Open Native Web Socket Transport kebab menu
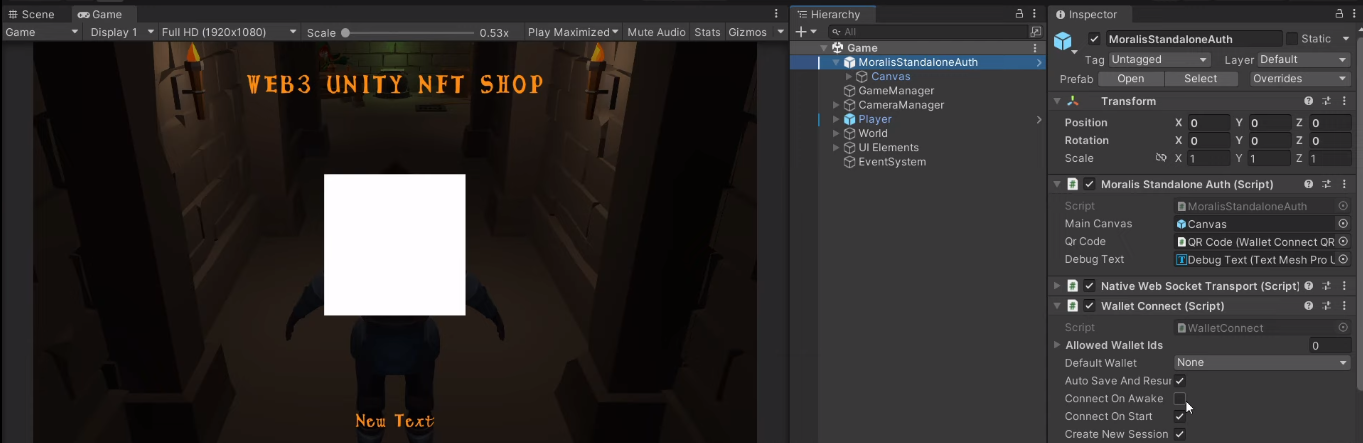The image size is (1363, 443). coord(1343,286)
